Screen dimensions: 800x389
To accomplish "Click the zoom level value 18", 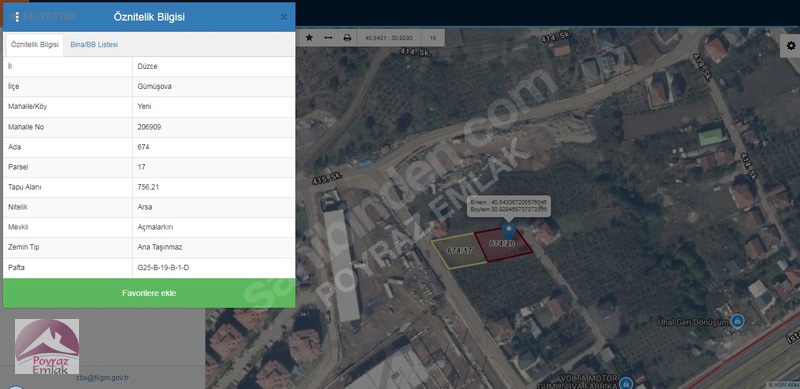I will click(x=433, y=38).
